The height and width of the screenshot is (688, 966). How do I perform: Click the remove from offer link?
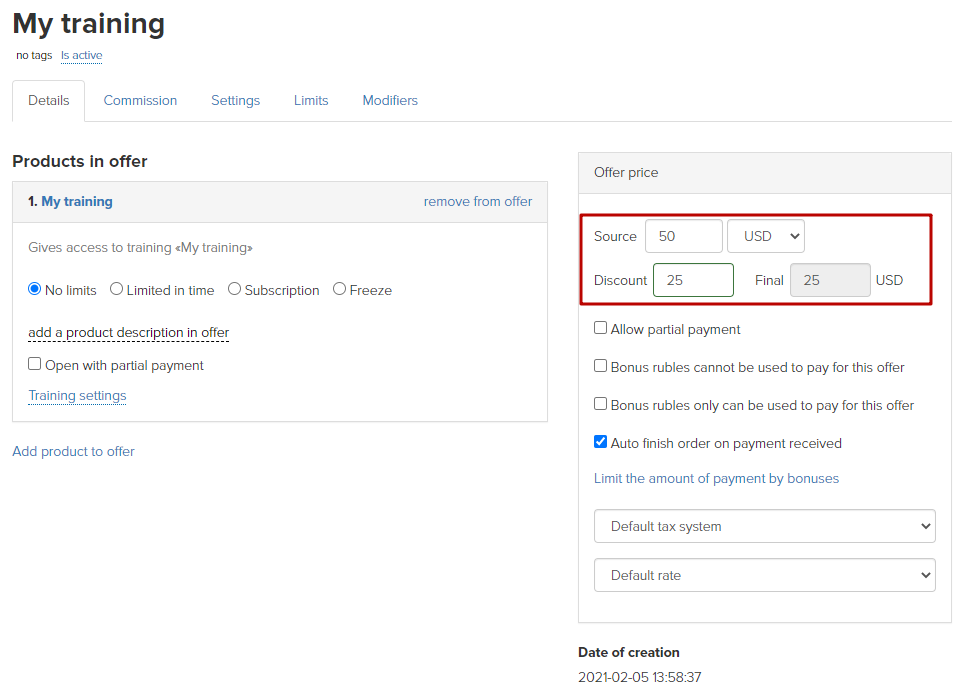[x=477, y=201]
